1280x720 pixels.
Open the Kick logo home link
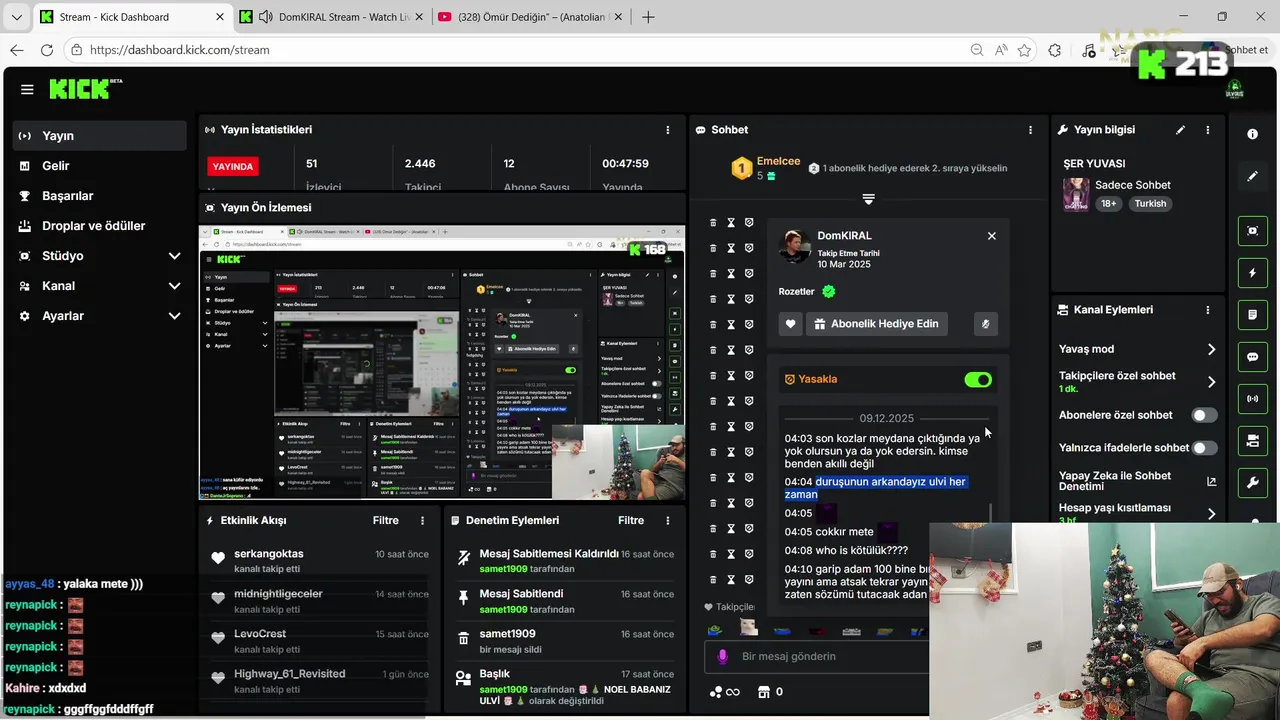(85, 89)
